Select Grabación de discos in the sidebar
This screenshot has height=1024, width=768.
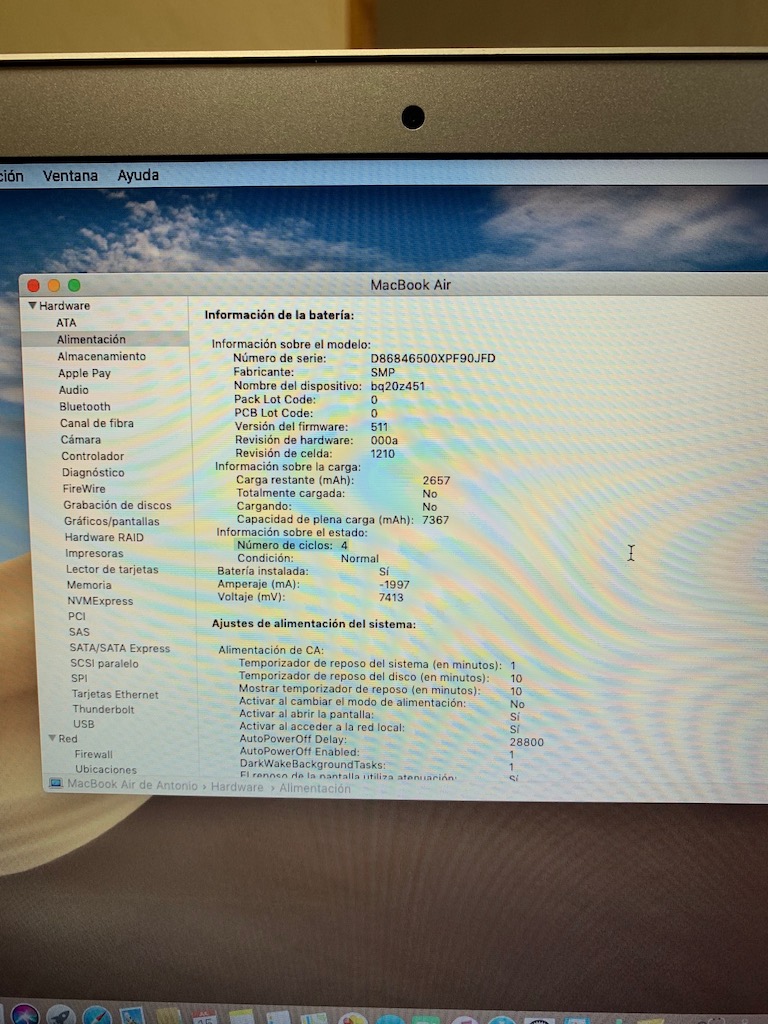coord(117,505)
